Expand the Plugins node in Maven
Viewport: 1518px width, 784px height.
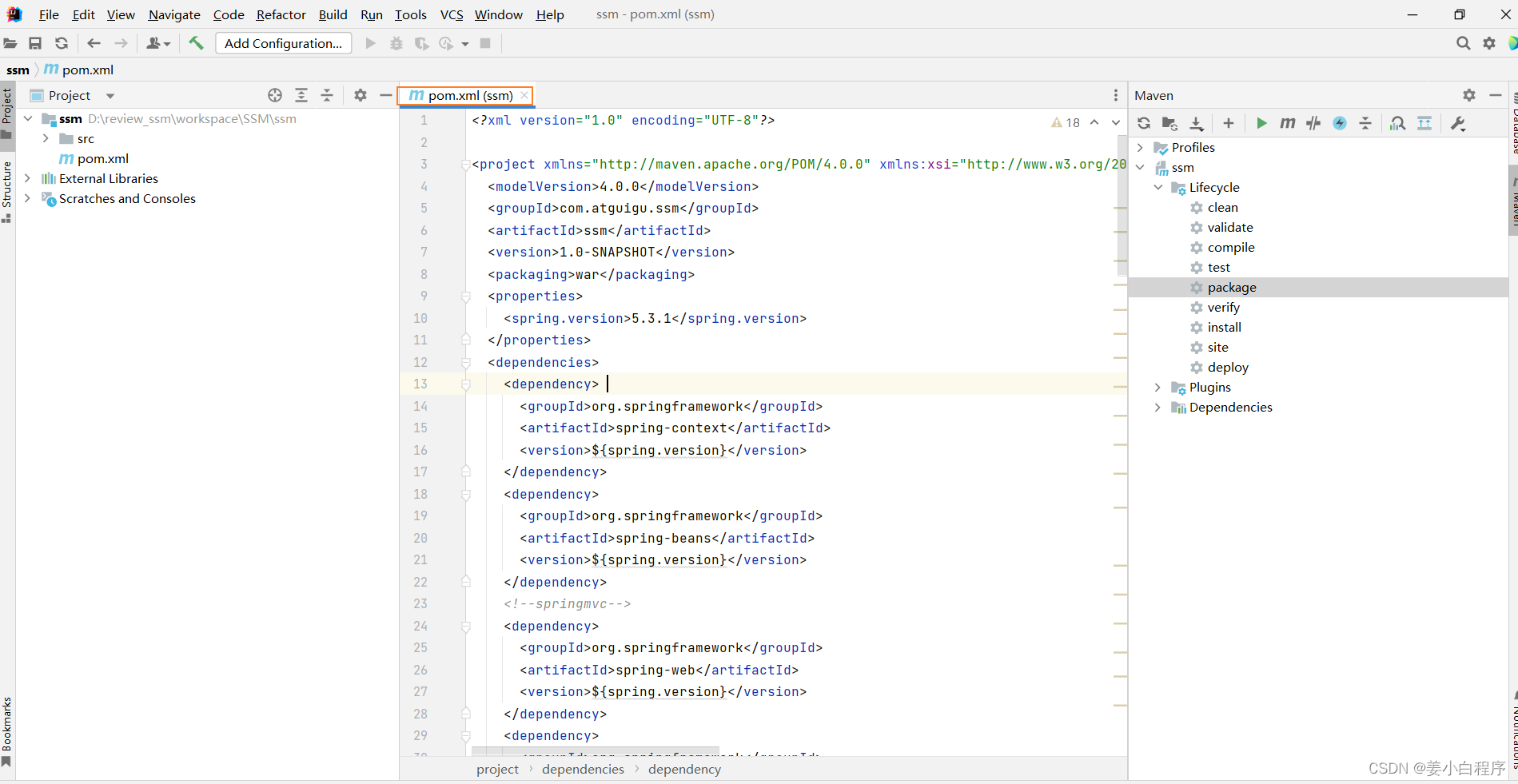point(1157,388)
